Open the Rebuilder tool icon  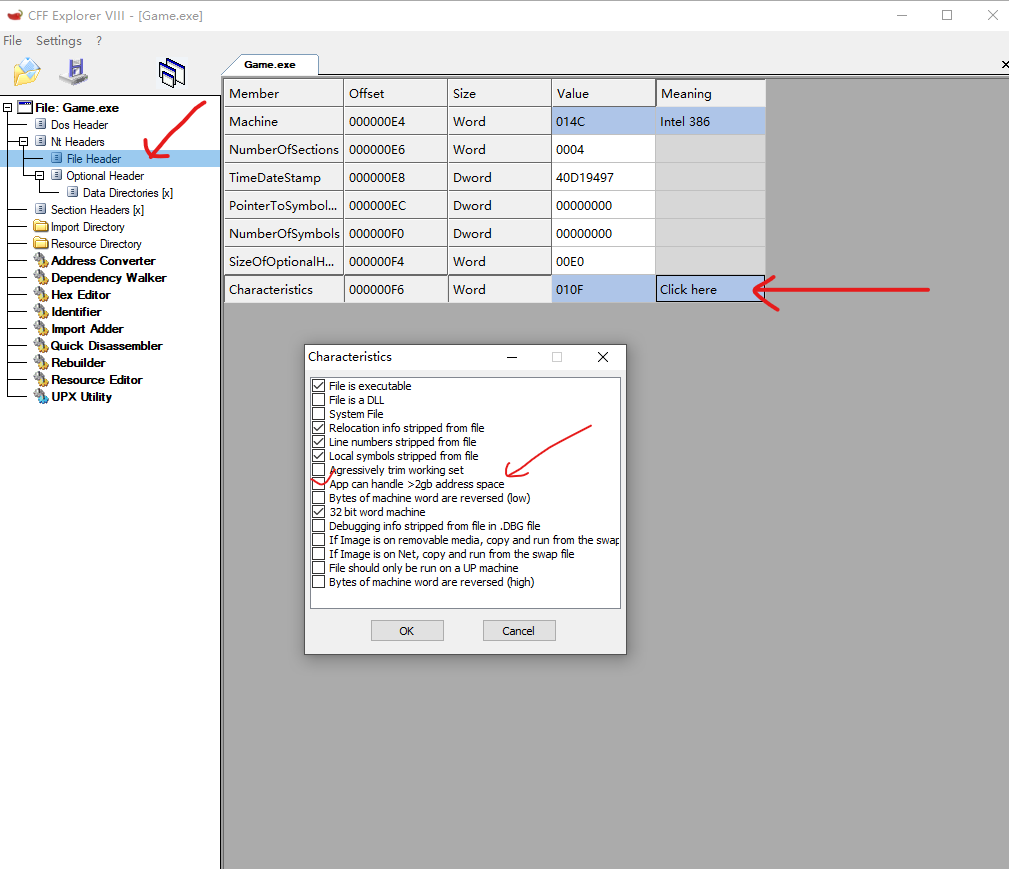pyautogui.click(x=41, y=362)
